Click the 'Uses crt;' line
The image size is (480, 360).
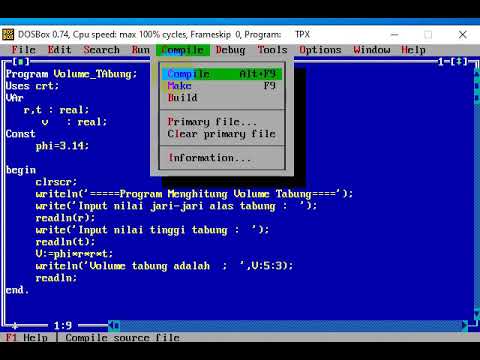32,86
